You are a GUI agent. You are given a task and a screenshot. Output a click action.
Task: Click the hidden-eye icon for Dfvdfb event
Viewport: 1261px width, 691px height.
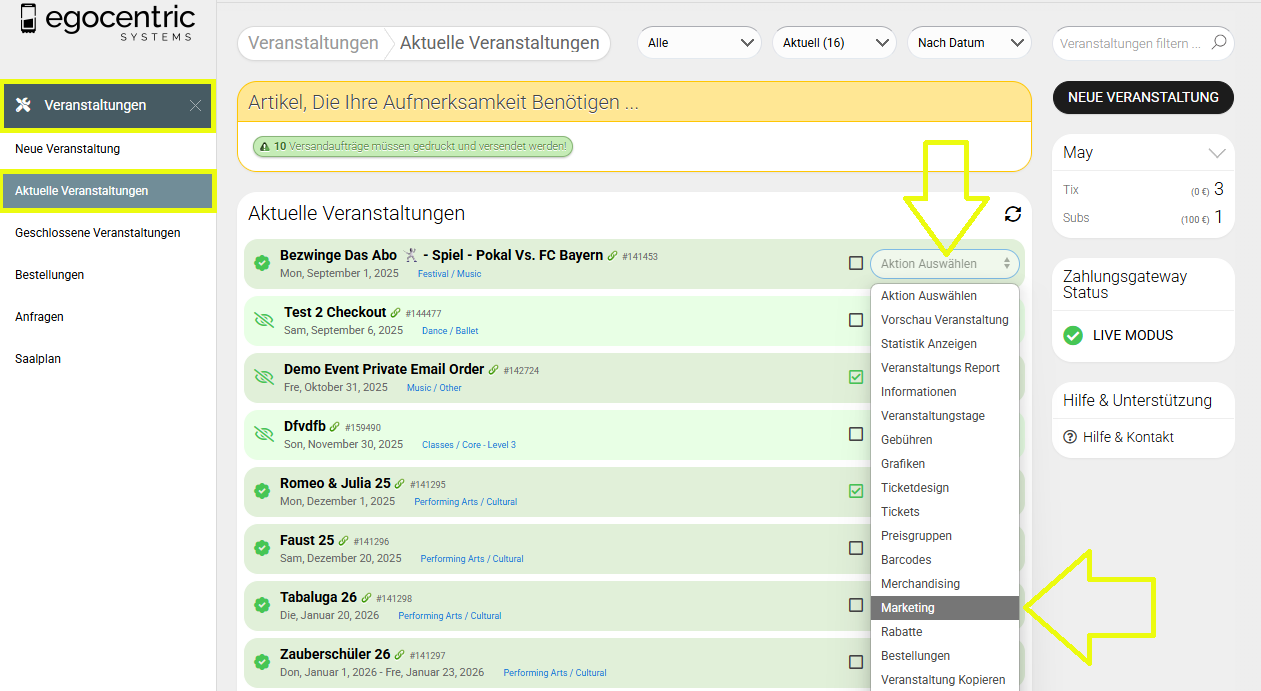click(x=264, y=434)
